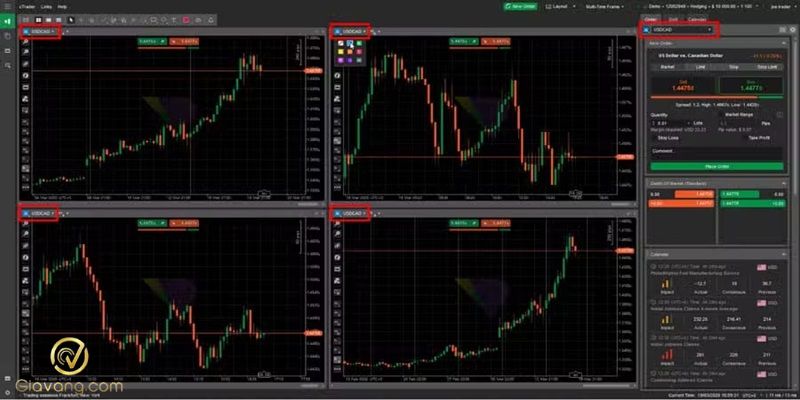Image resolution: width=800 pixels, height=400 pixels.
Task: Open the hamburger main menu icon
Action: [7, 7]
